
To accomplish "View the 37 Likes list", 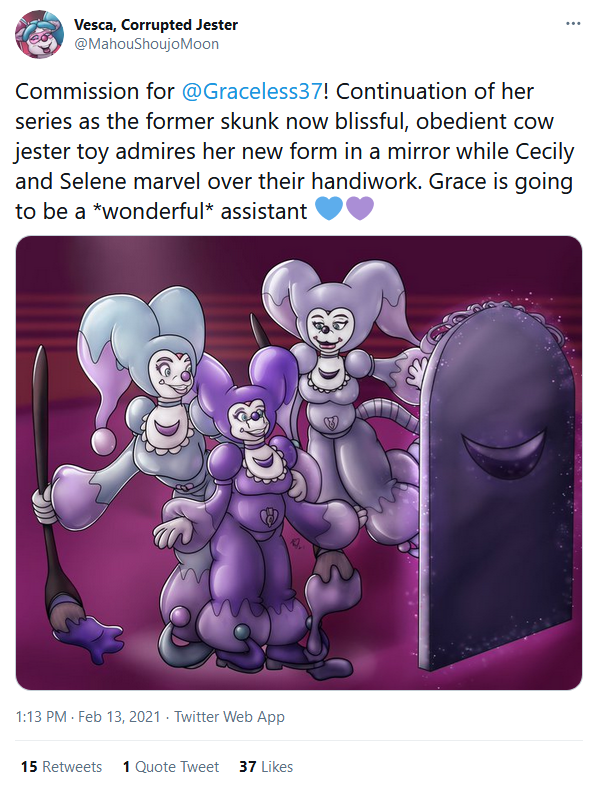I will tap(266, 766).
